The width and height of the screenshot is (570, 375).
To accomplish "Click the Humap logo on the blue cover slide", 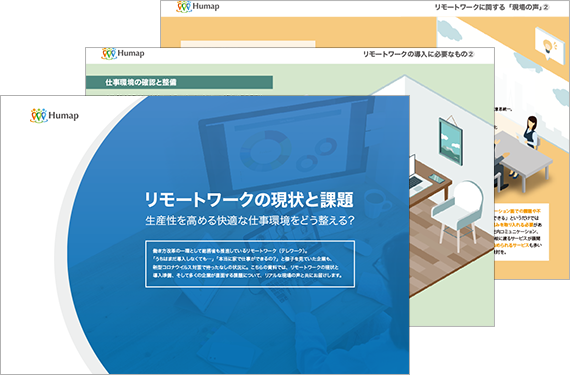I will click(x=54, y=116).
